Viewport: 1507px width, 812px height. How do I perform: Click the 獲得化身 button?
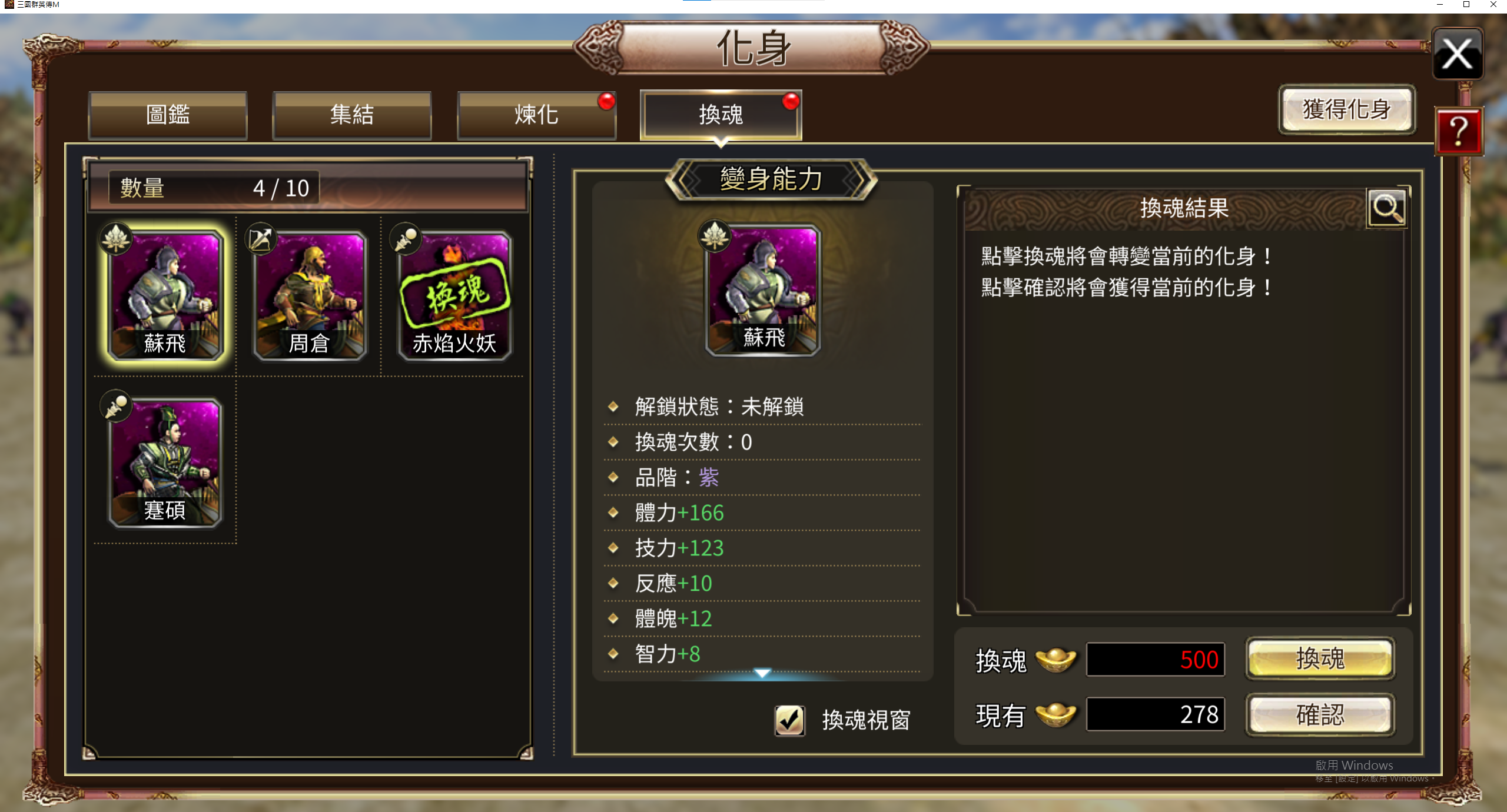pos(1347,109)
